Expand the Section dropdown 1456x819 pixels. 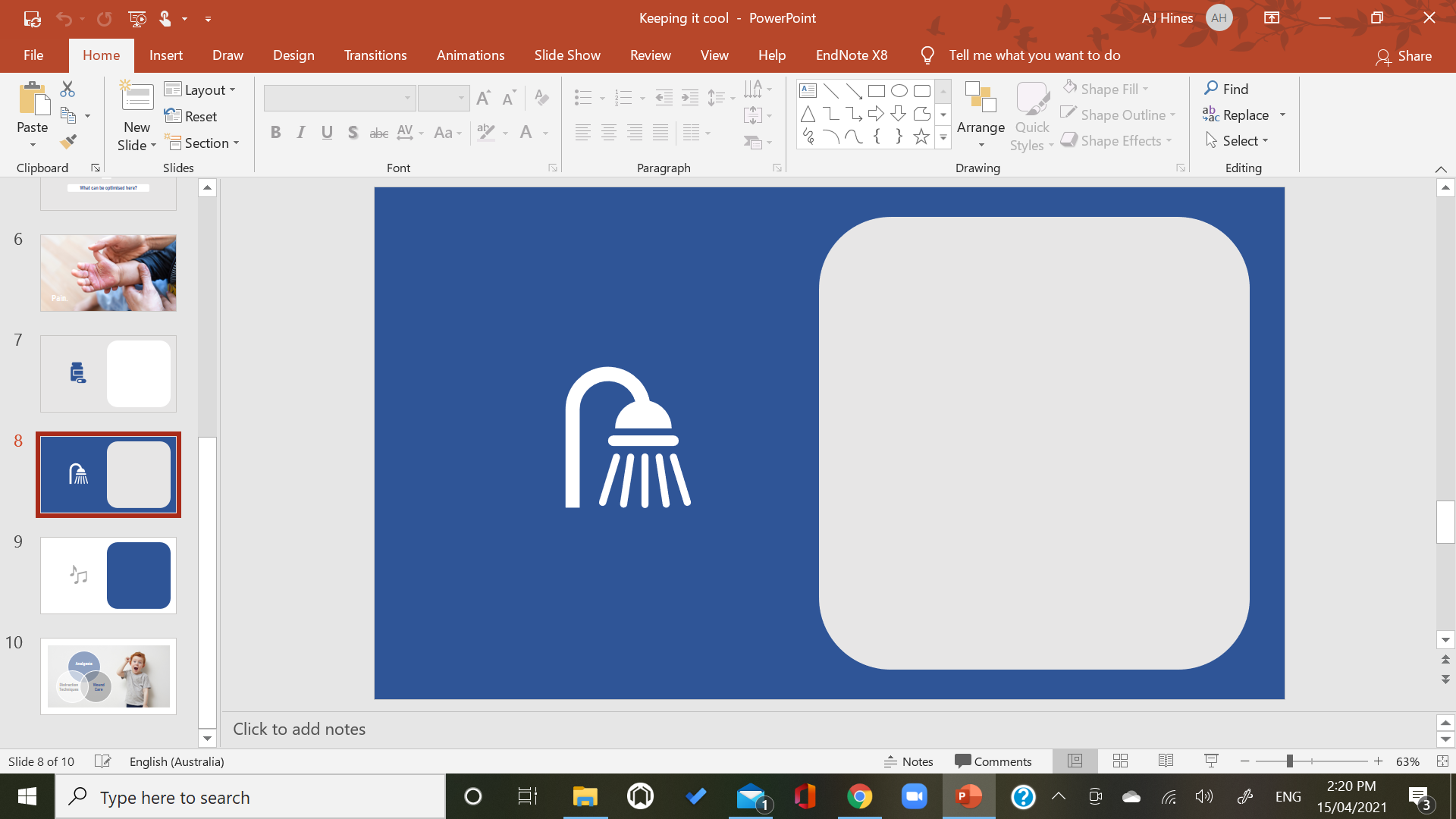(202, 143)
